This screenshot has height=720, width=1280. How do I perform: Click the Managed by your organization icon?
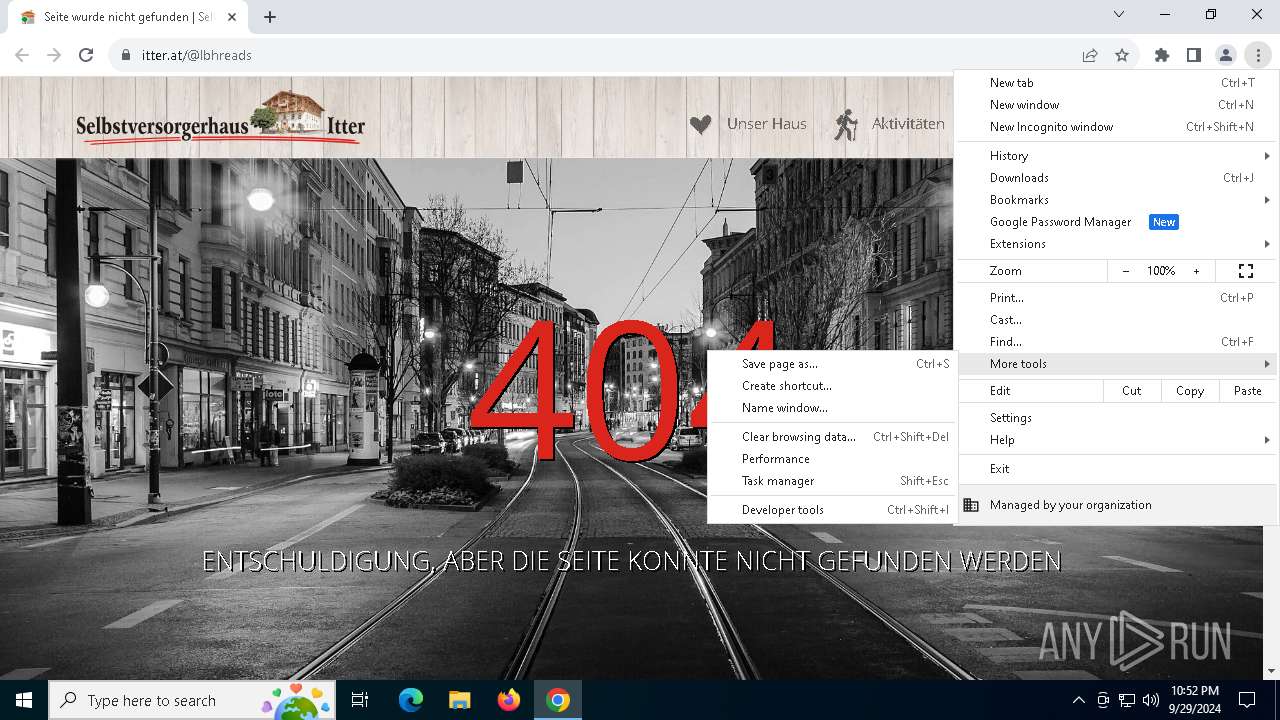[x=971, y=505]
